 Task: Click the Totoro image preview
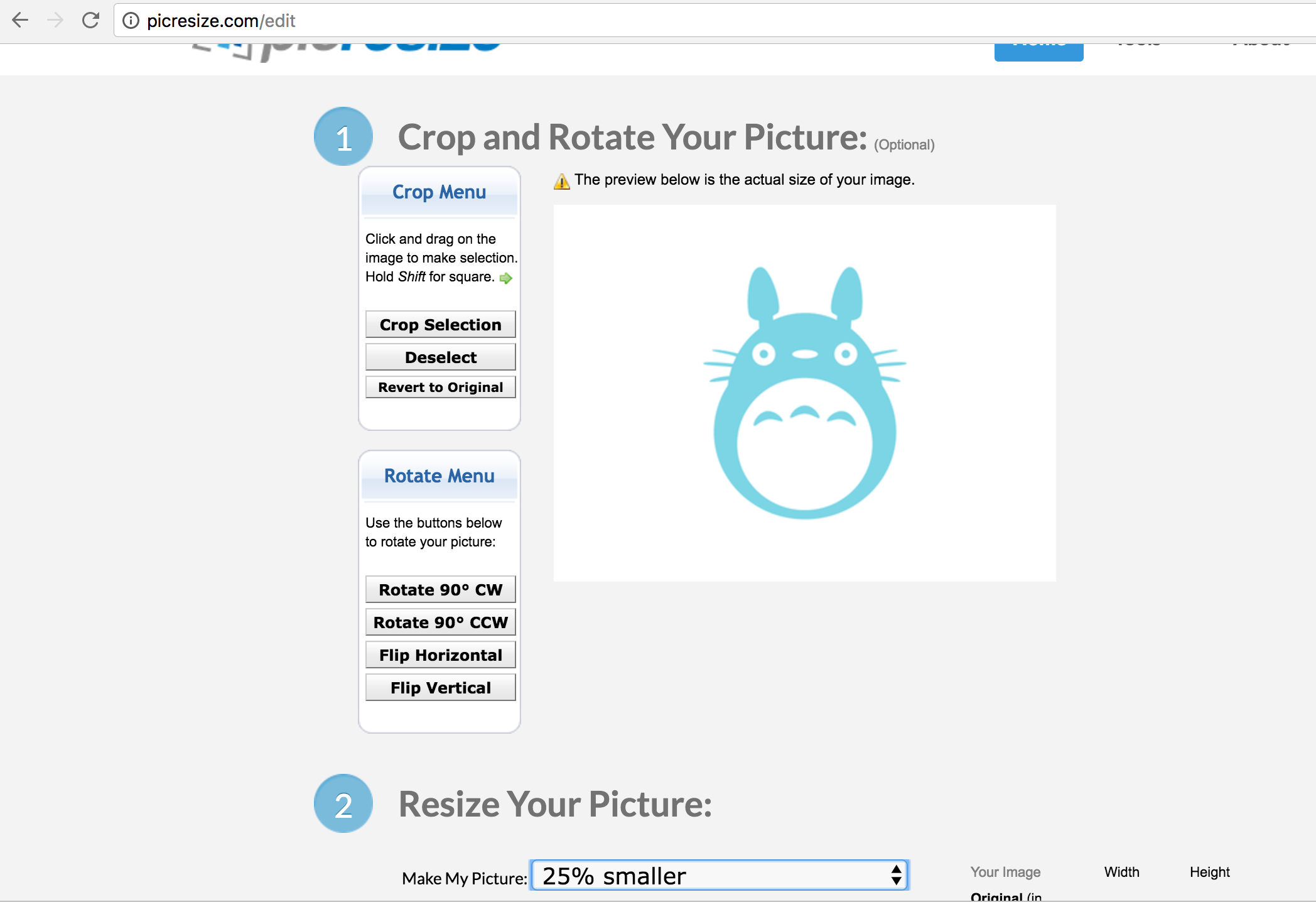[805, 393]
